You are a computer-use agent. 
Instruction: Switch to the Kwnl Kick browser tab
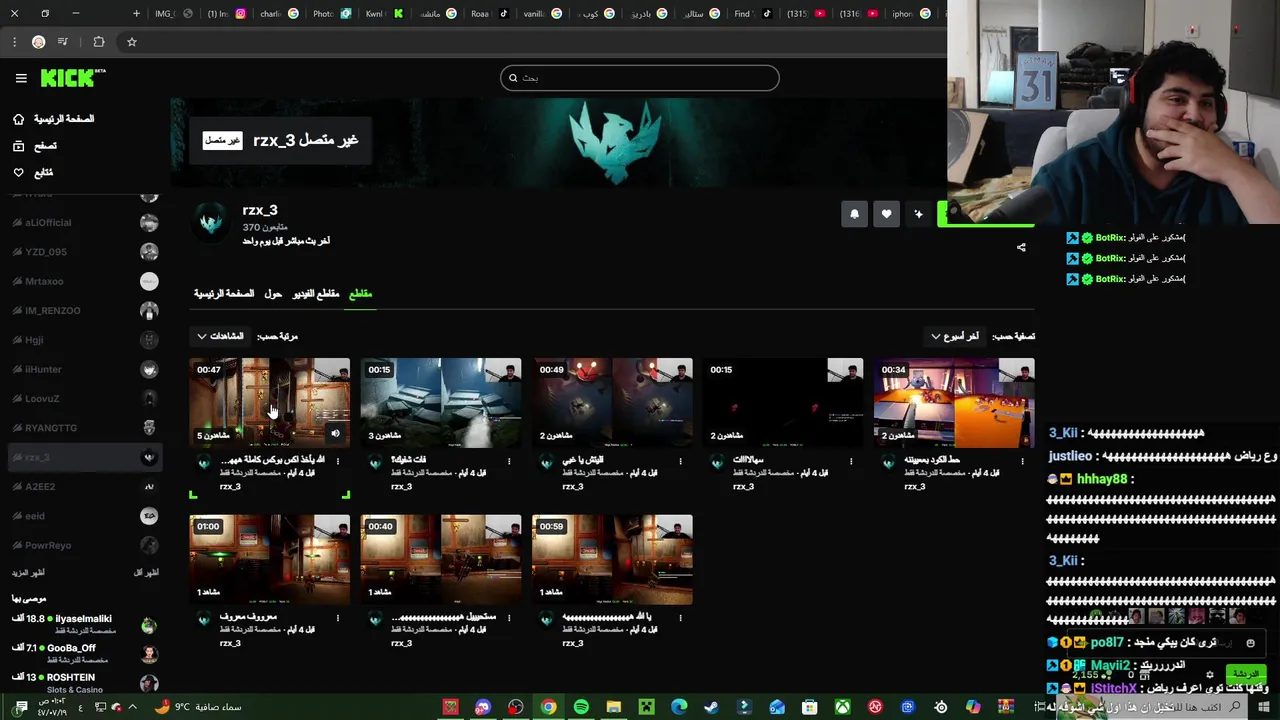pos(384,14)
